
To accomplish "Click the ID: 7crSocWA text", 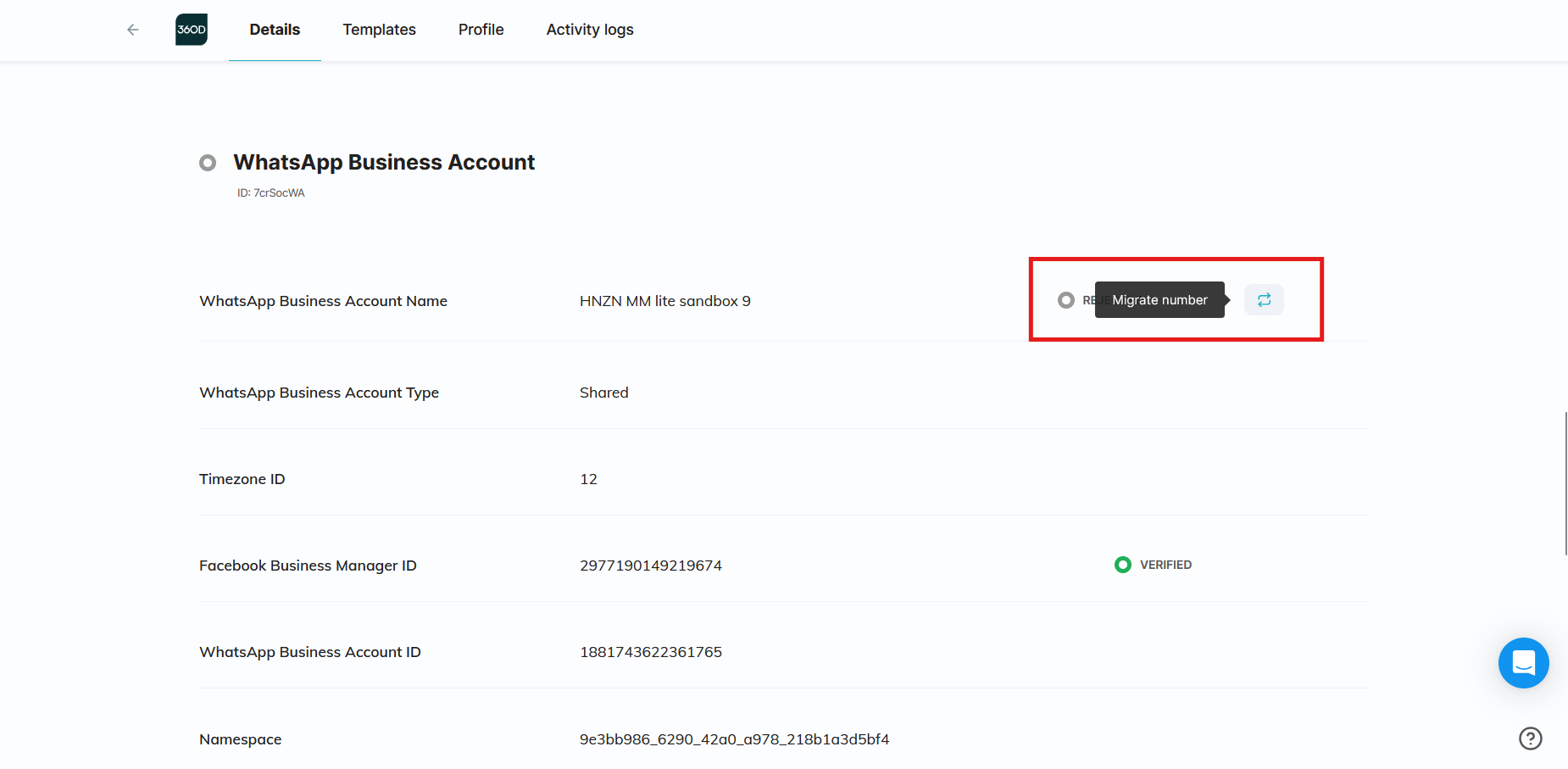I will click(x=270, y=193).
